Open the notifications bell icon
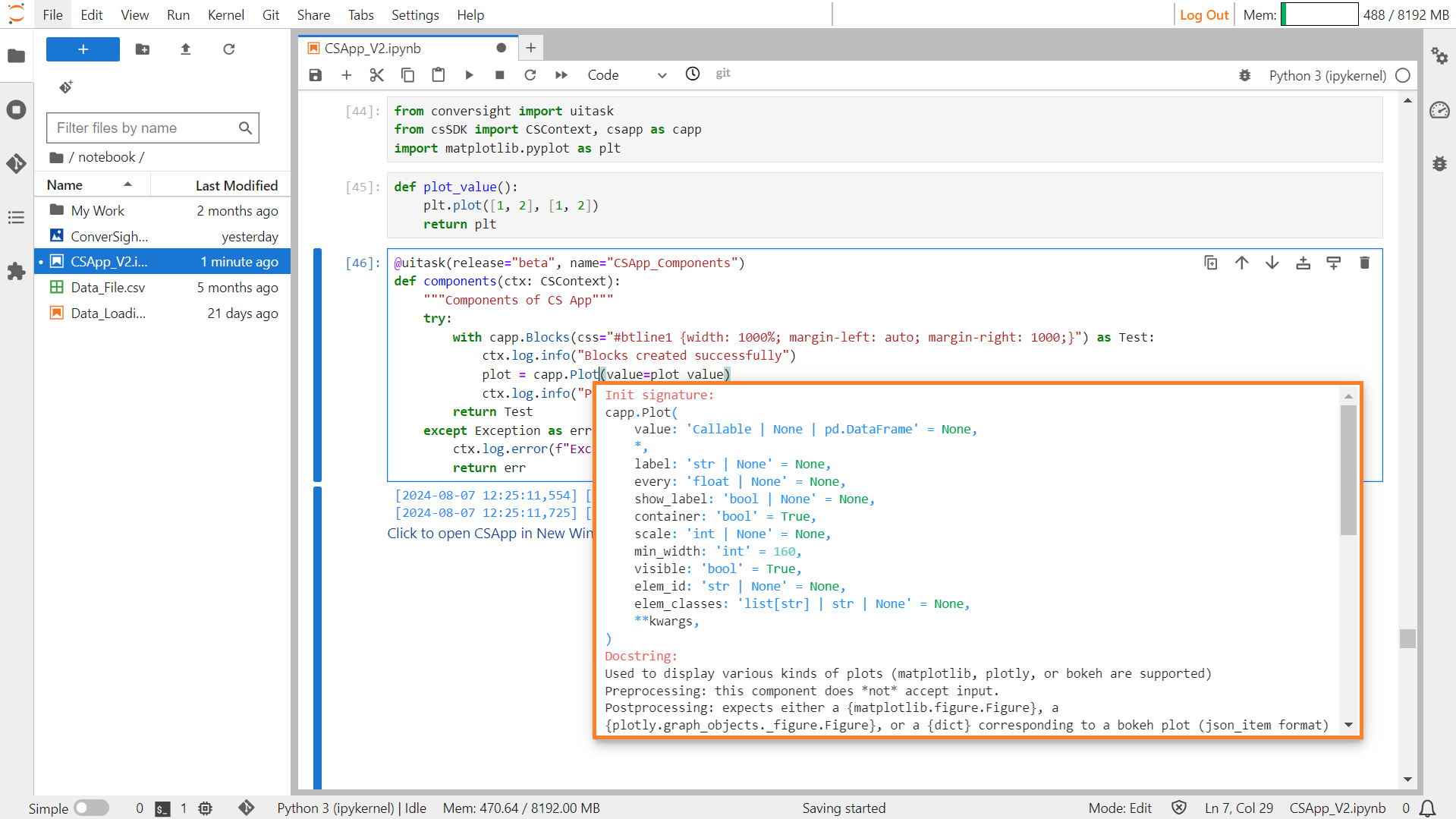Image resolution: width=1456 pixels, height=819 pixels. point(1427,808)
